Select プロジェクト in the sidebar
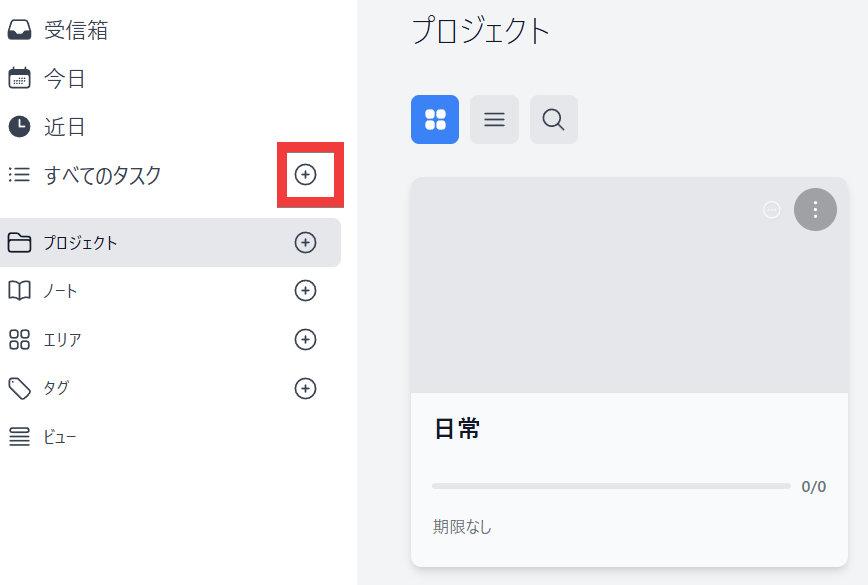The image size is (868, 585). 80,243
